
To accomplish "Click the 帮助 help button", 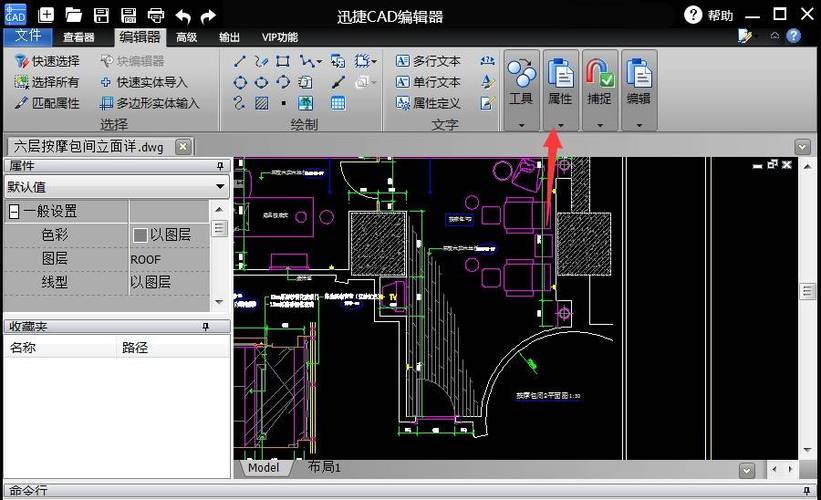I will click(710, 15).
